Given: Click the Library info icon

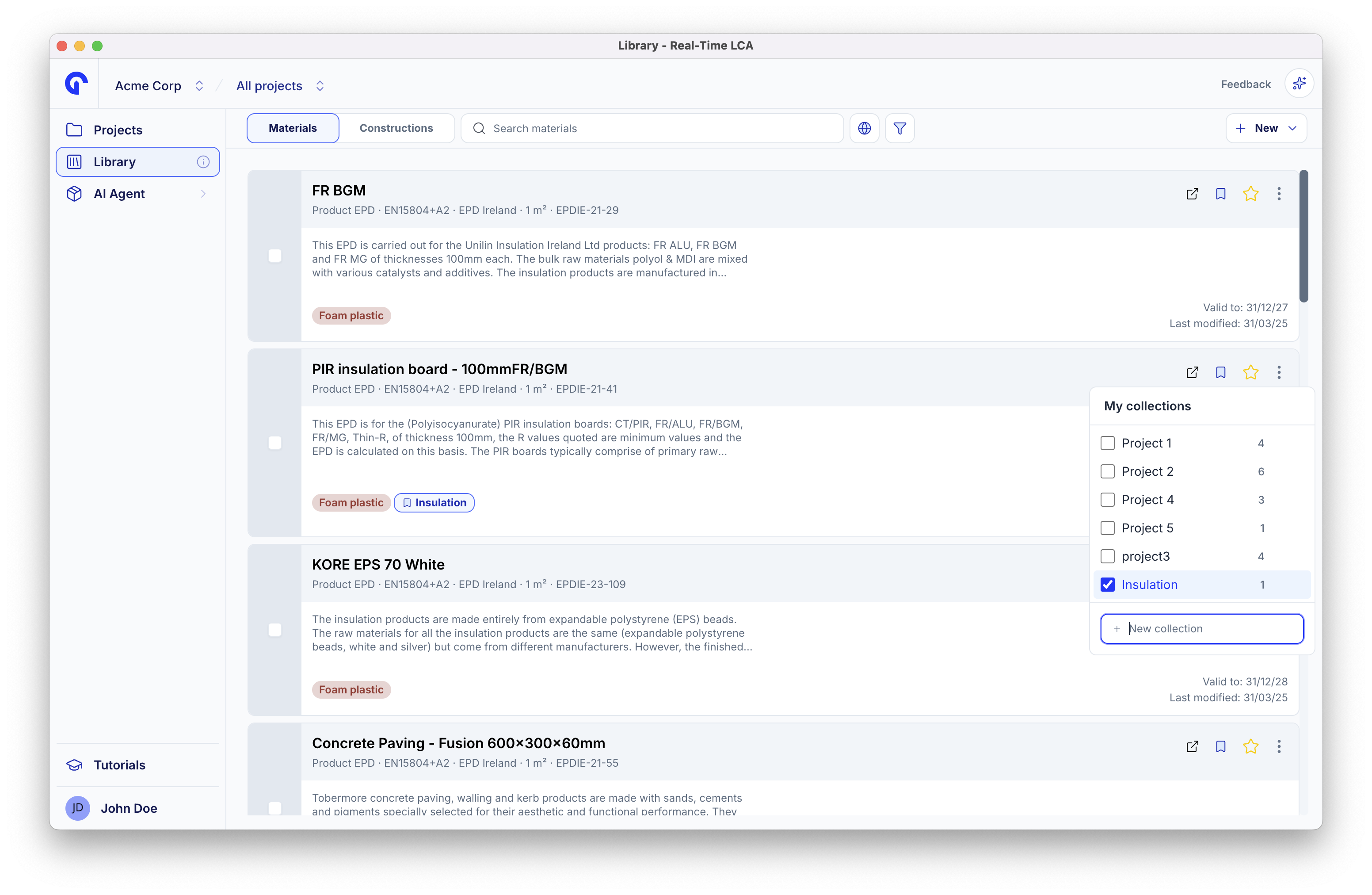Looking at the screenshot, I should coord(203,162).
